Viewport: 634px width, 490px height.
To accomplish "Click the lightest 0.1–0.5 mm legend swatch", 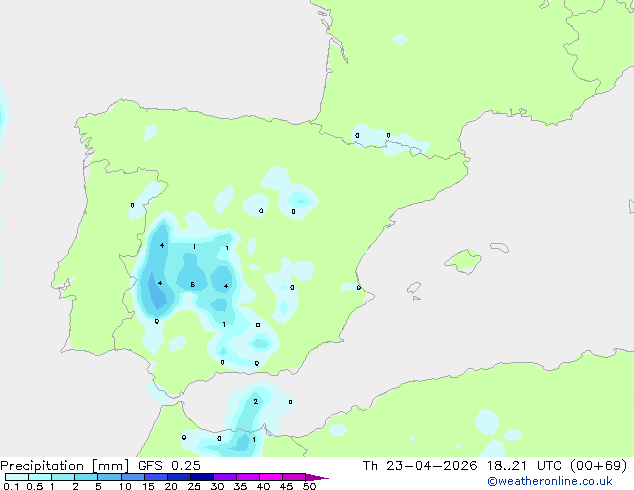I will [17, 477].
